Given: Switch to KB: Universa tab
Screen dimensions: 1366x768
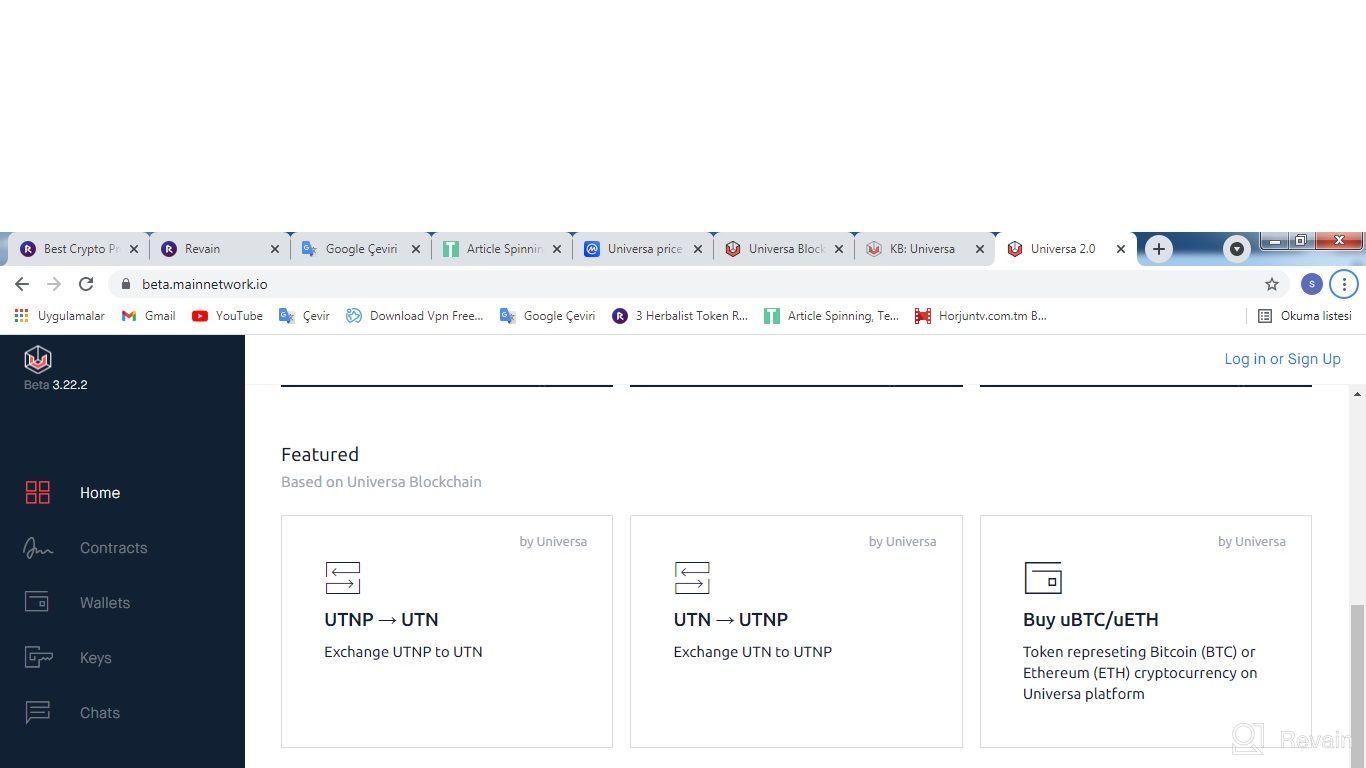Looking at the screenshot, I should point(925,249).
